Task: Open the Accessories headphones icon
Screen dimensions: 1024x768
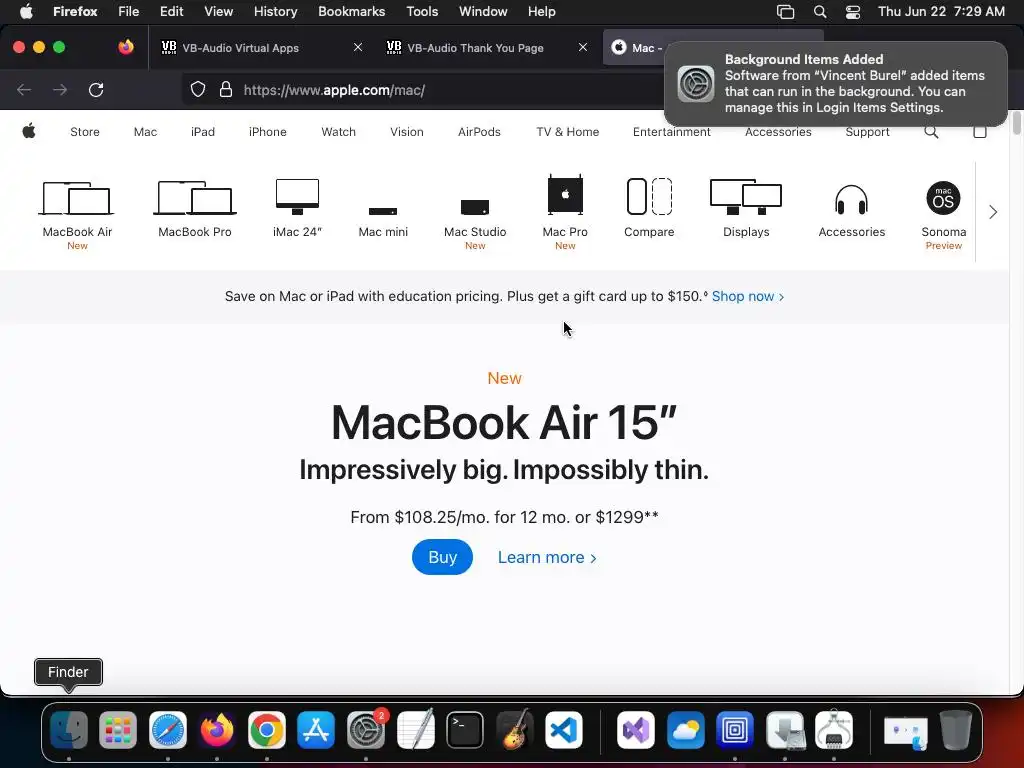Action: [x=852, y=200]
